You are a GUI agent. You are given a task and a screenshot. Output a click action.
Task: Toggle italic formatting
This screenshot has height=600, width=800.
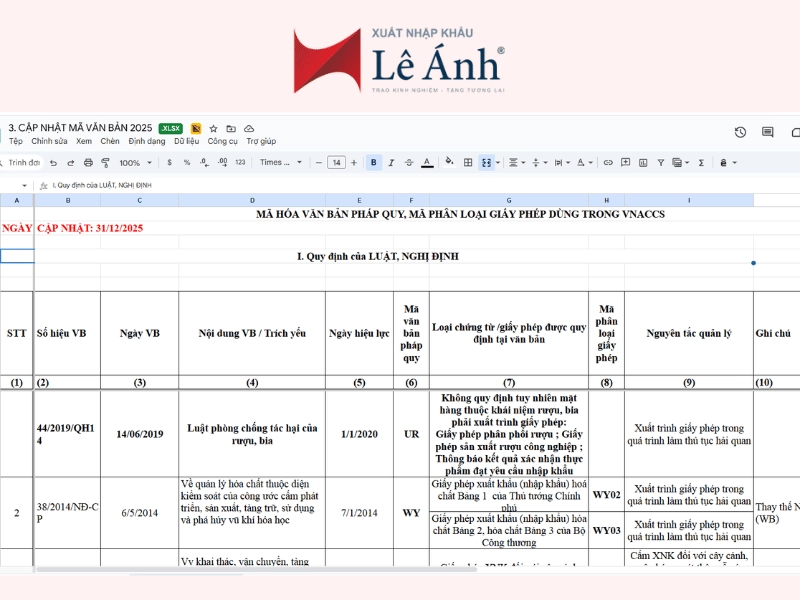[390, 160]
